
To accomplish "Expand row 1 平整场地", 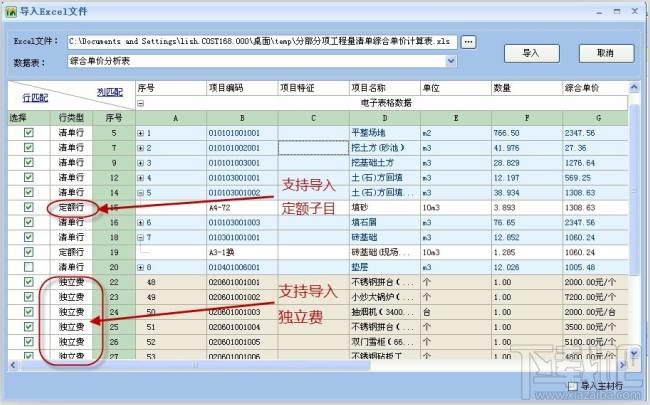I will click(x=141, y=133).
